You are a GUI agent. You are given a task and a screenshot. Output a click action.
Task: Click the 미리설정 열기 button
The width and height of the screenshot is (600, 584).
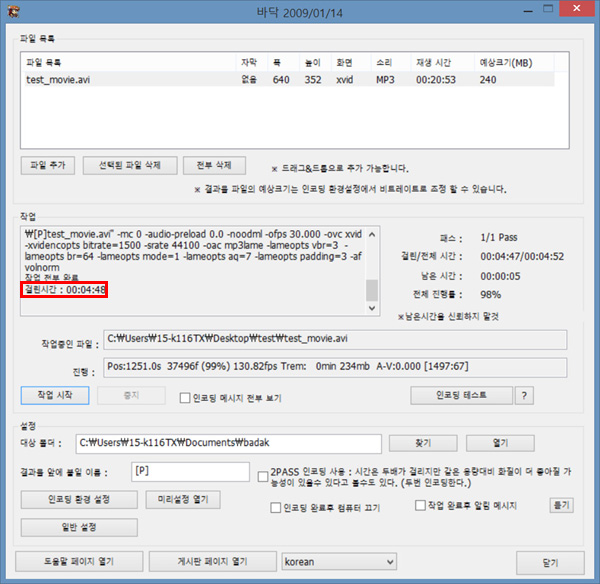tap(183, 499)
